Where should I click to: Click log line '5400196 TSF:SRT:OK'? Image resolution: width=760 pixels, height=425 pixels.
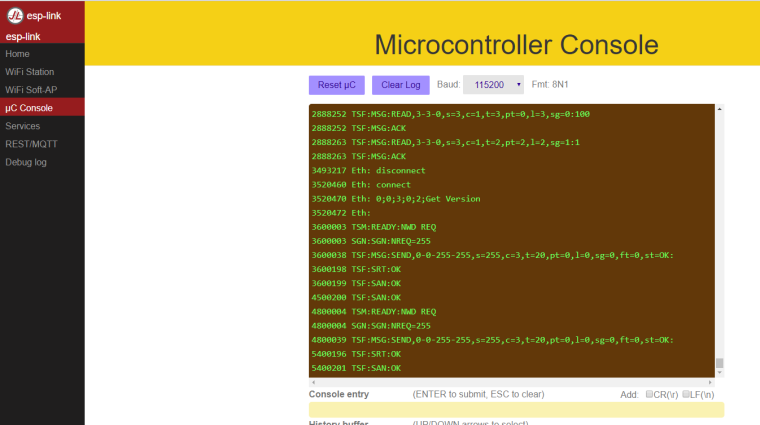pos(356,354)
